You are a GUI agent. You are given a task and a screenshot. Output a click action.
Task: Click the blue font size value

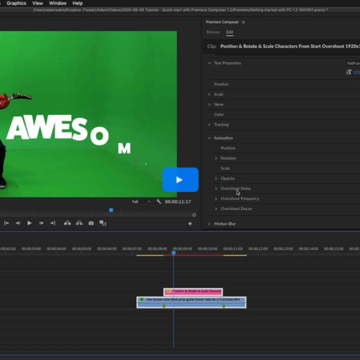[x=357, y=72]
